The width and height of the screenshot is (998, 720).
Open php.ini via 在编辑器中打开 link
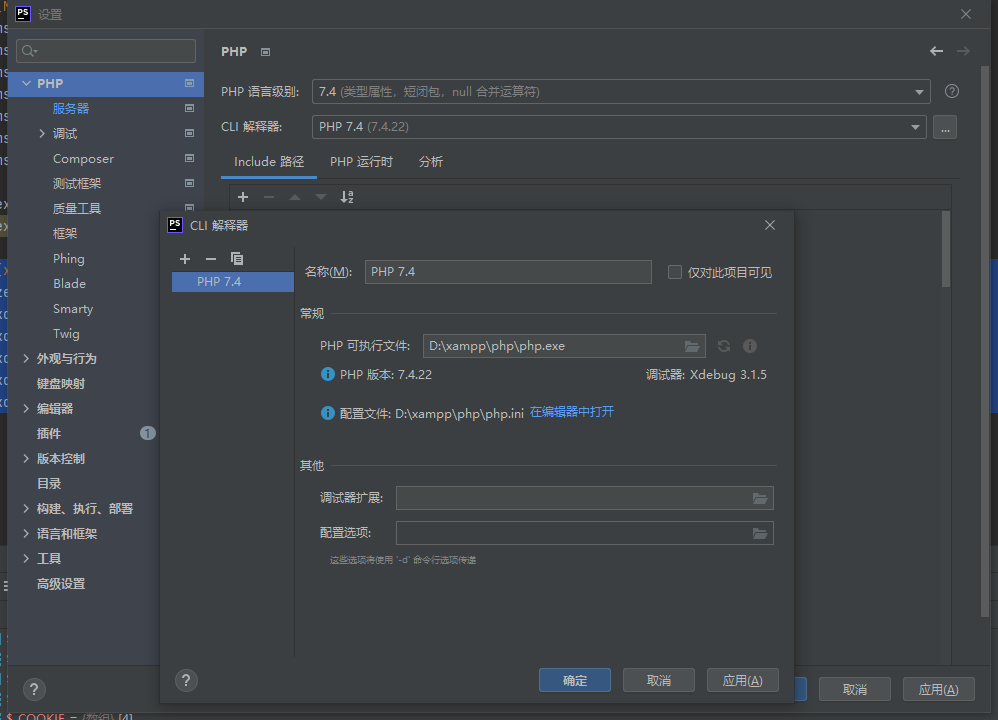572,412
